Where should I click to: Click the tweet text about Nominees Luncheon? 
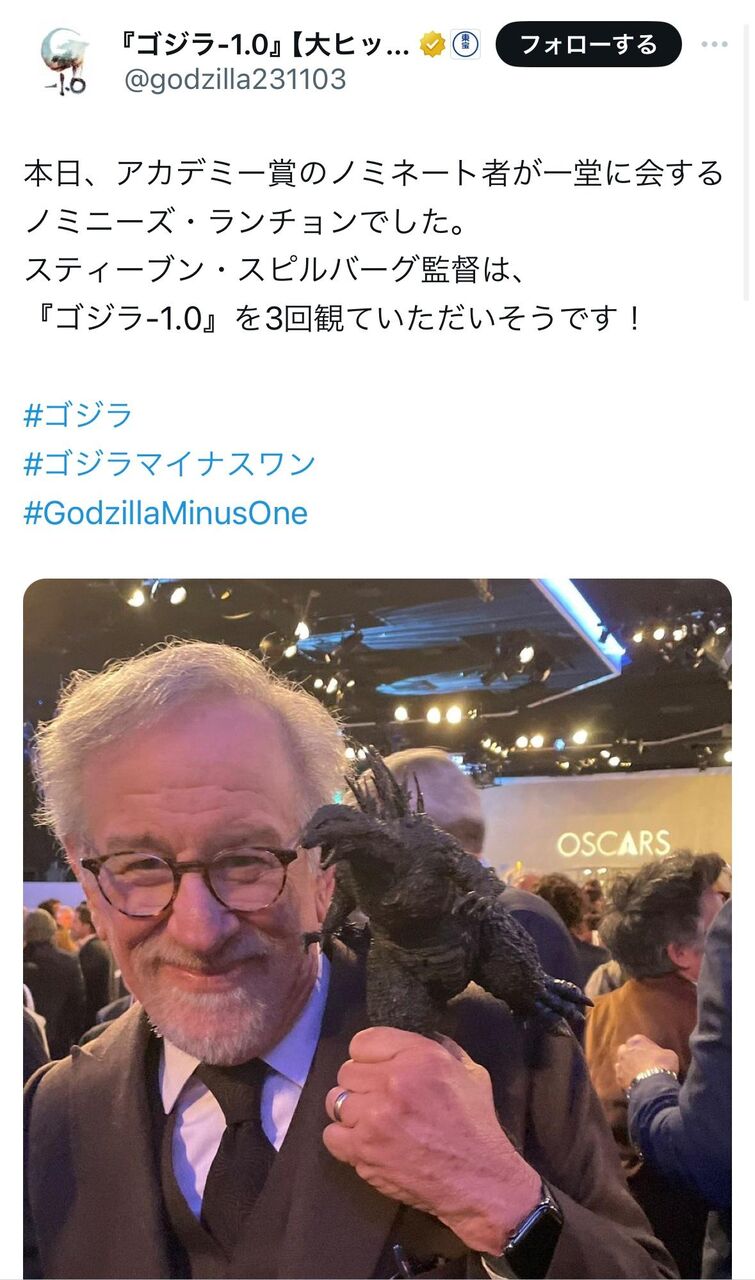(373, 247)
